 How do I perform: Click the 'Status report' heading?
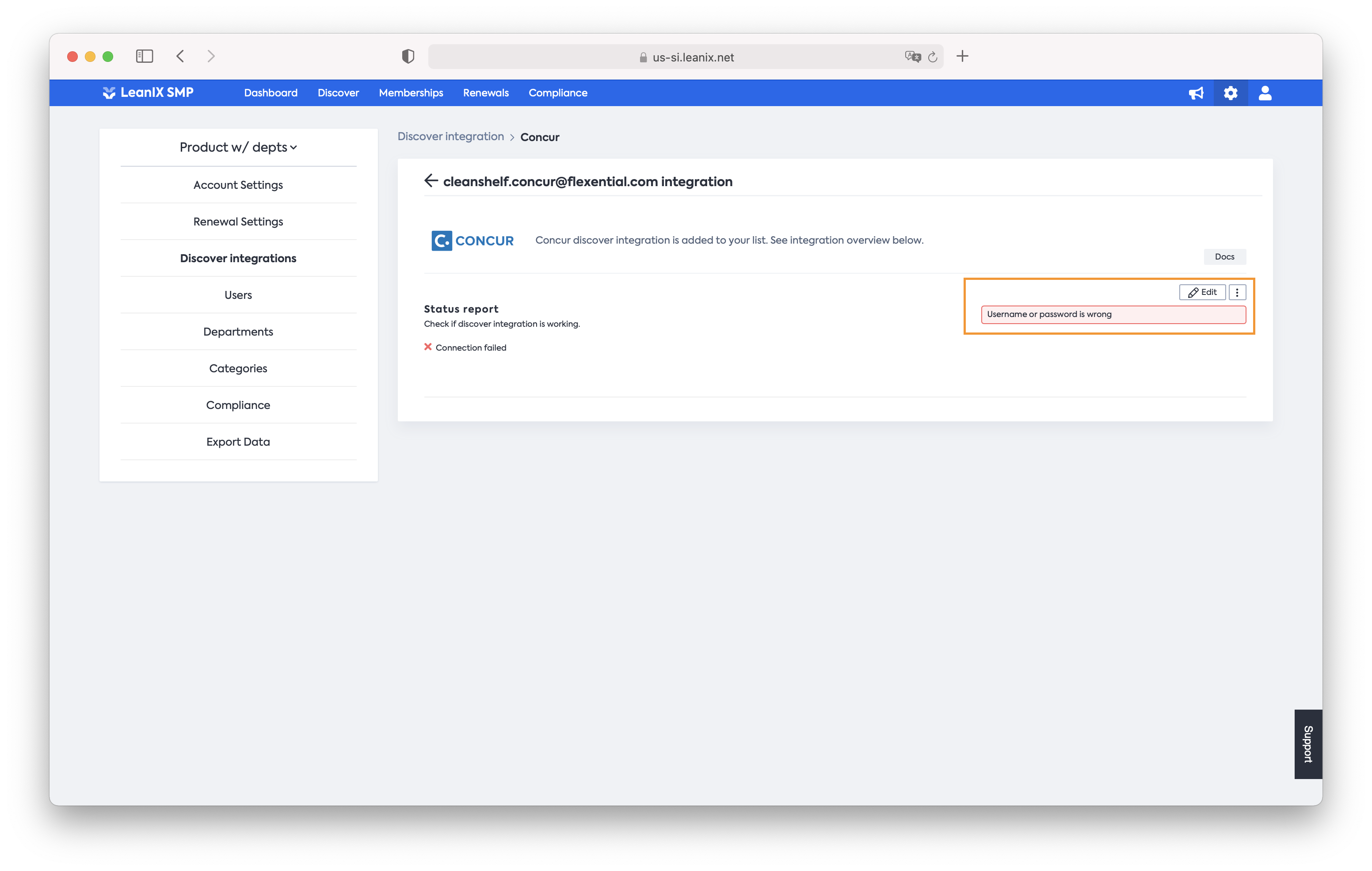(461, 308)
